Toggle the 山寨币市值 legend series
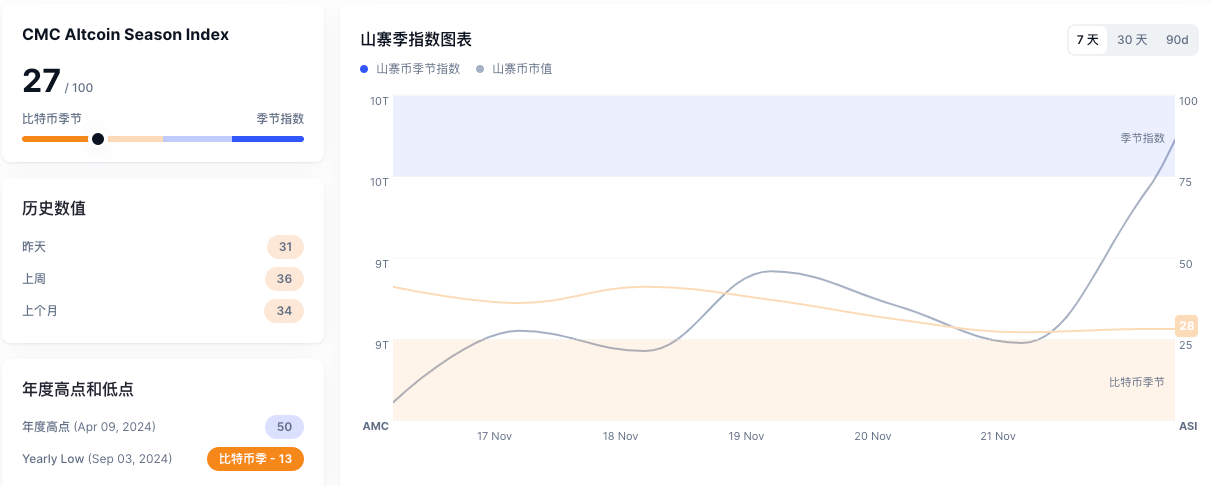 [521, 69]
